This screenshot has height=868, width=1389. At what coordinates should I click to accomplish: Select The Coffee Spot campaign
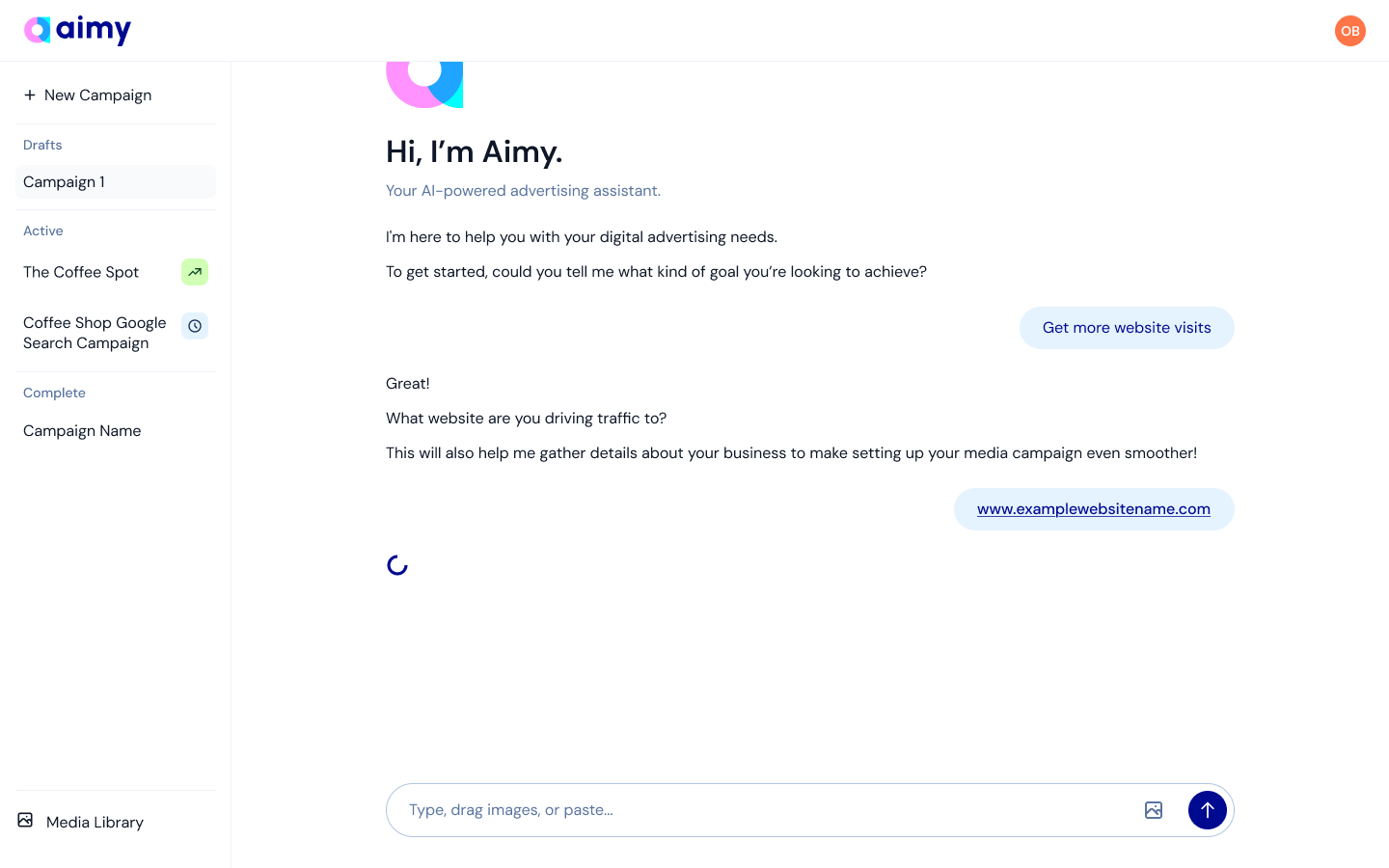click(x=81, y=272)
